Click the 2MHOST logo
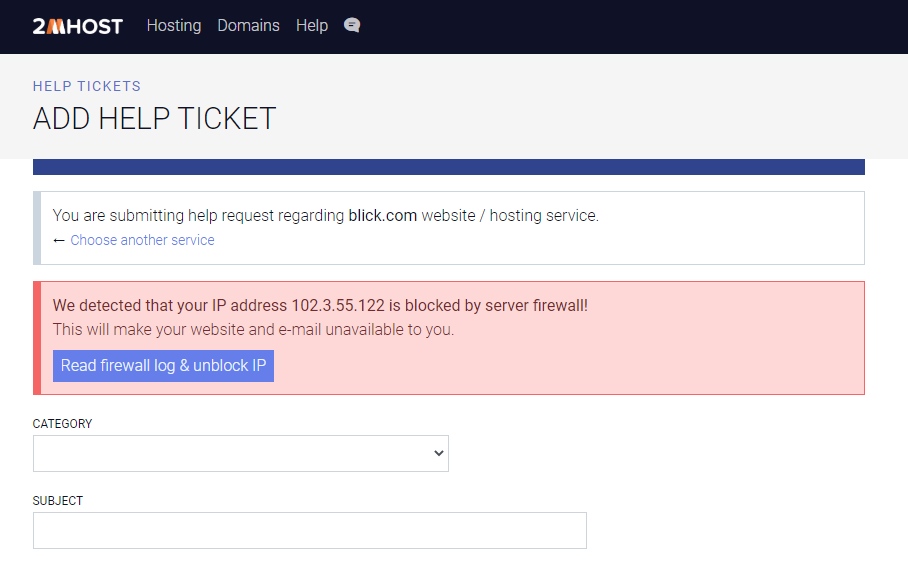Image resolution: width=908 pixels, height=565 pixels. (77, 26)
